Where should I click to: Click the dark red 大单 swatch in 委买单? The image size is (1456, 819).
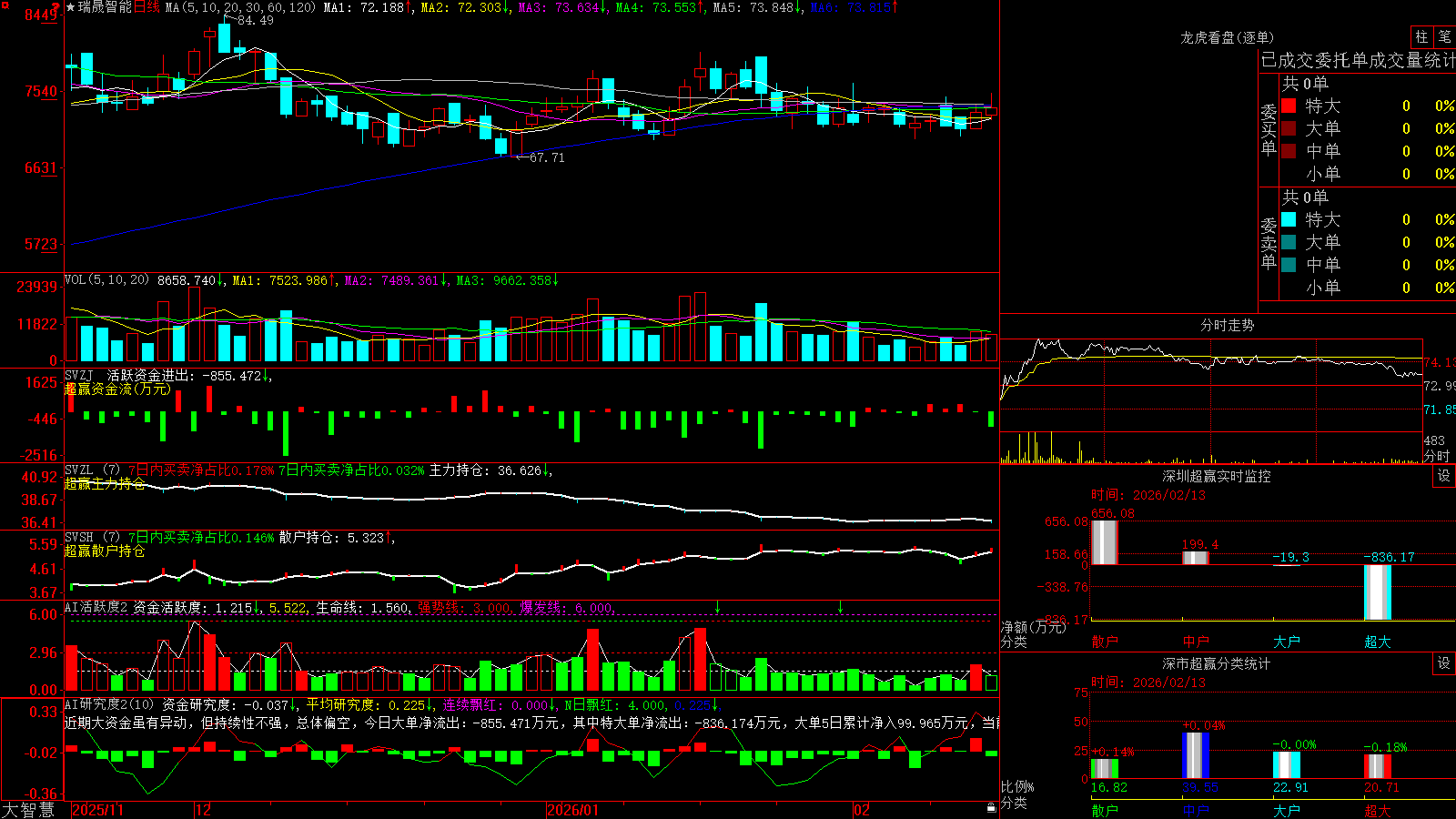[x=1289, y=128]
